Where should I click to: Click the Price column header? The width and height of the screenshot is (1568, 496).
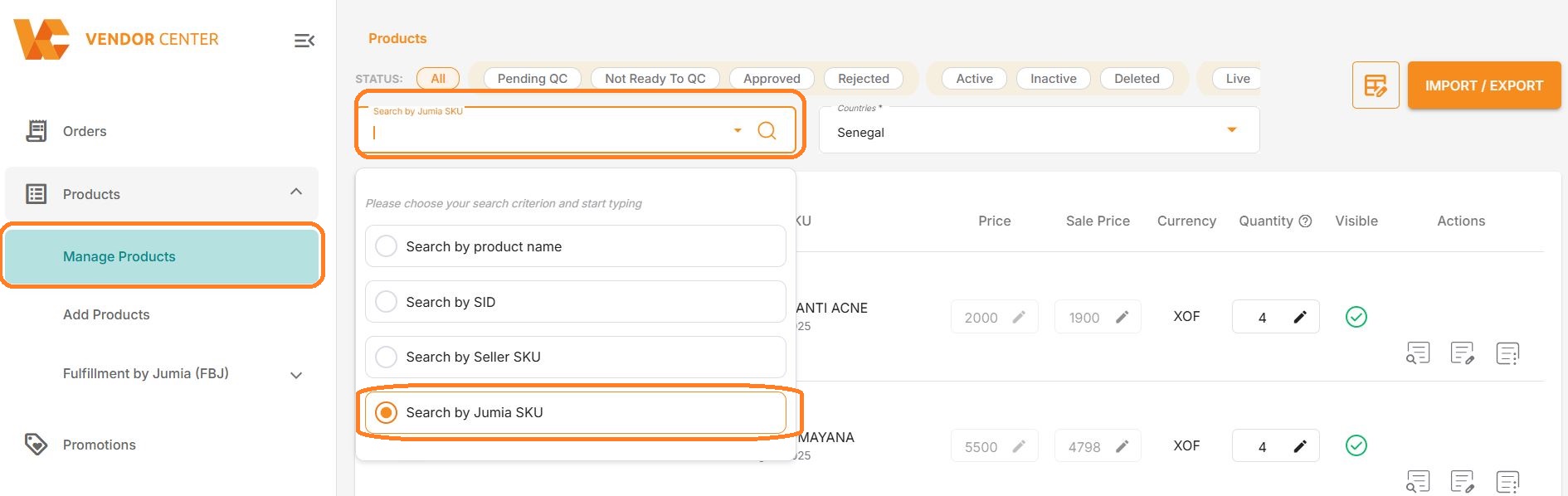[995, 221]
